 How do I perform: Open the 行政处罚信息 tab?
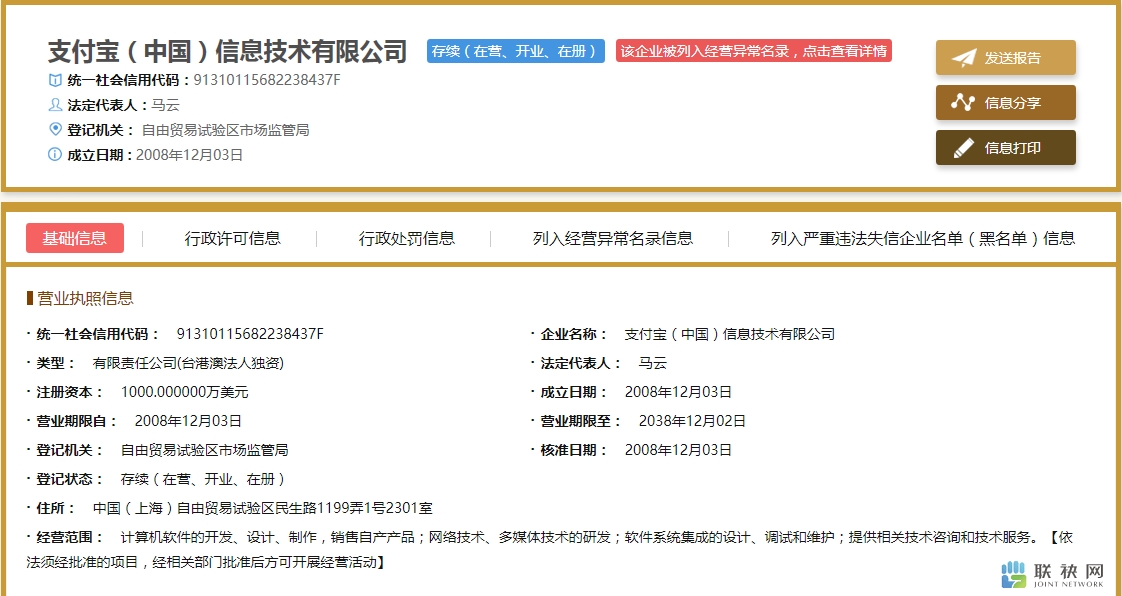406,238
